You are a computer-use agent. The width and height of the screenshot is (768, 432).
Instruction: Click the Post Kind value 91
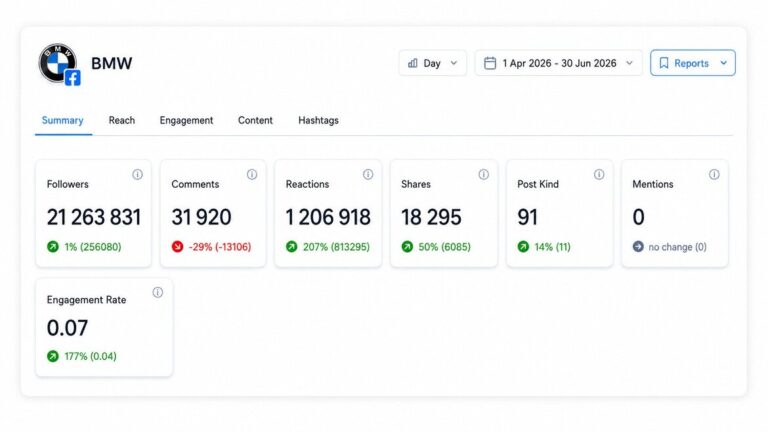pyautogui.click(x=528, y=217)
